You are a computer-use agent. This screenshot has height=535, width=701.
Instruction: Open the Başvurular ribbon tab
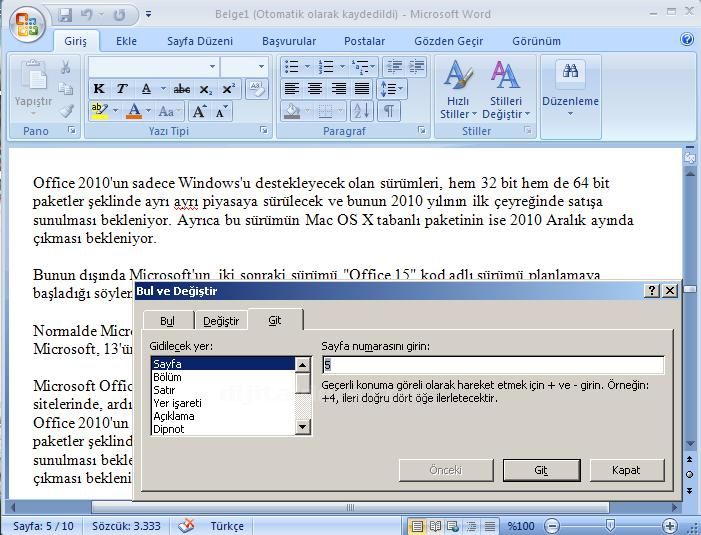coord(289,41)
